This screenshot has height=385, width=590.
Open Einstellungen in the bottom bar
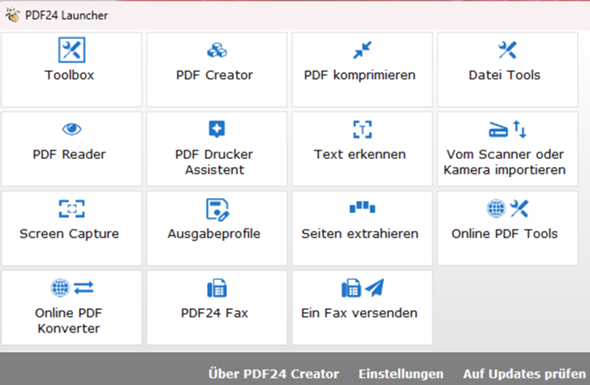coord(401,374)
